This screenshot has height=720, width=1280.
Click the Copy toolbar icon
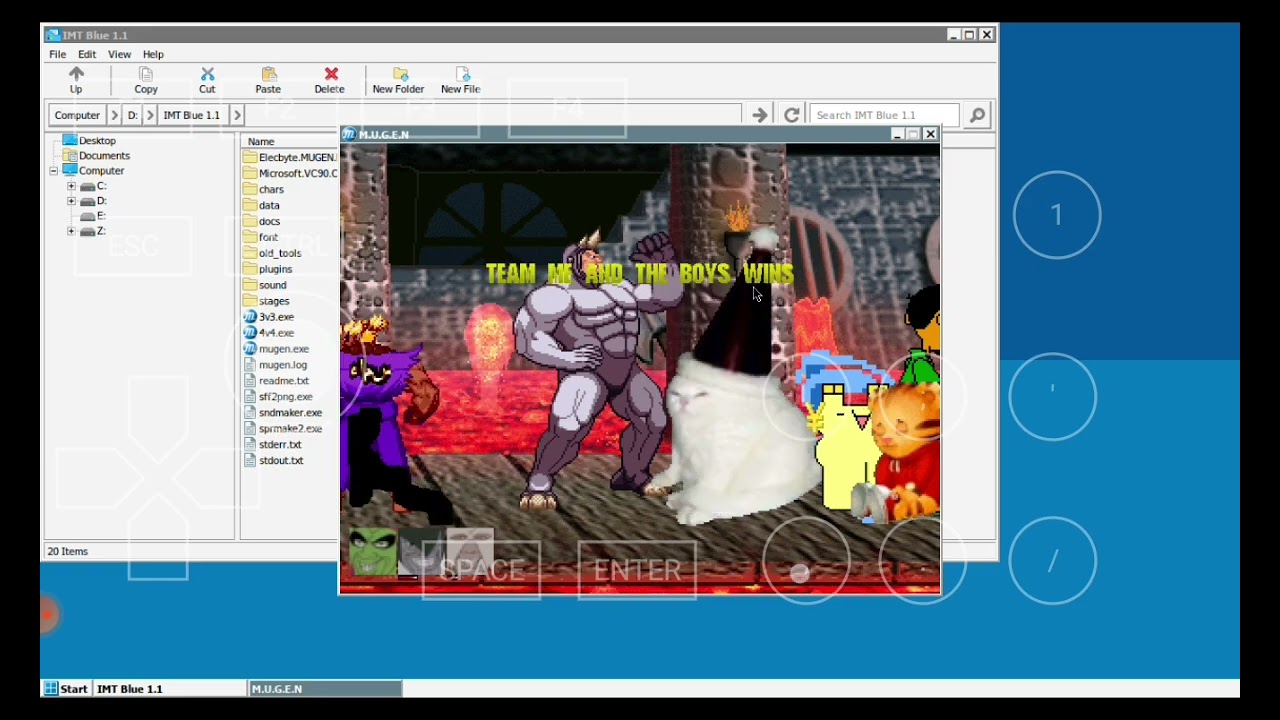pos(146,74)
